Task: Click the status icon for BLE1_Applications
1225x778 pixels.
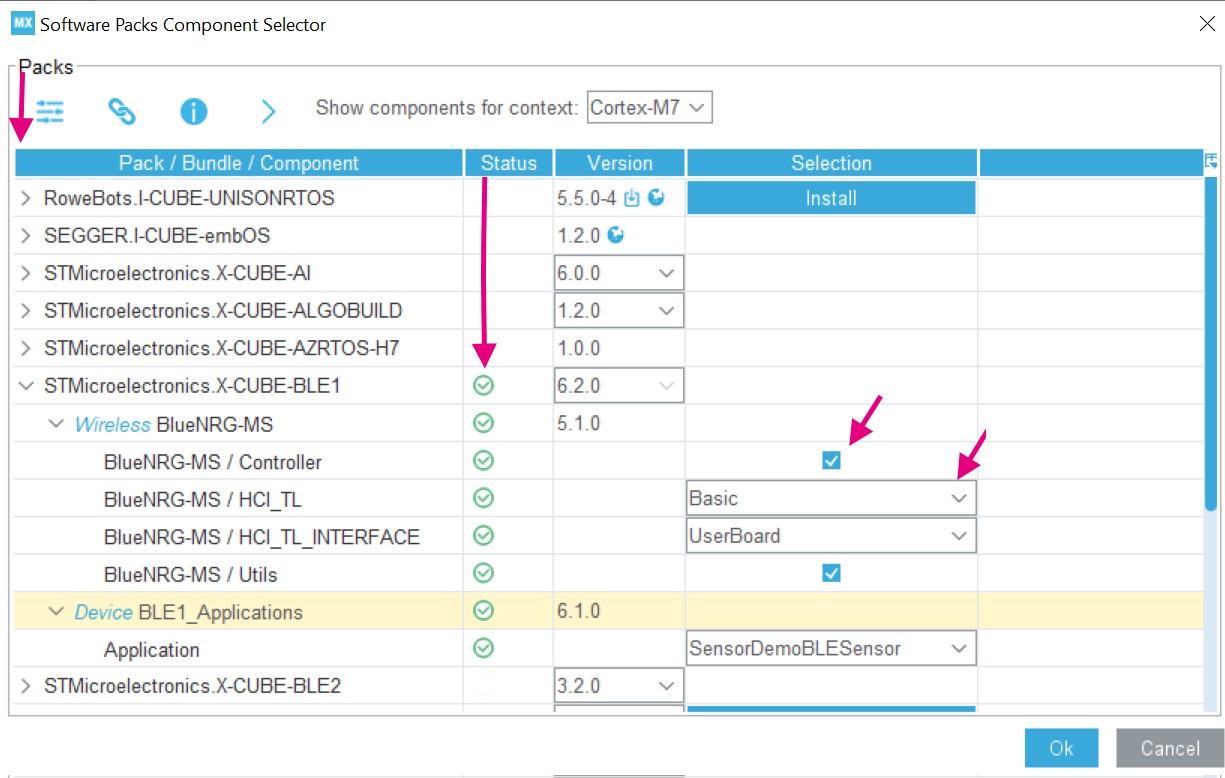Action: pos(484,611)
